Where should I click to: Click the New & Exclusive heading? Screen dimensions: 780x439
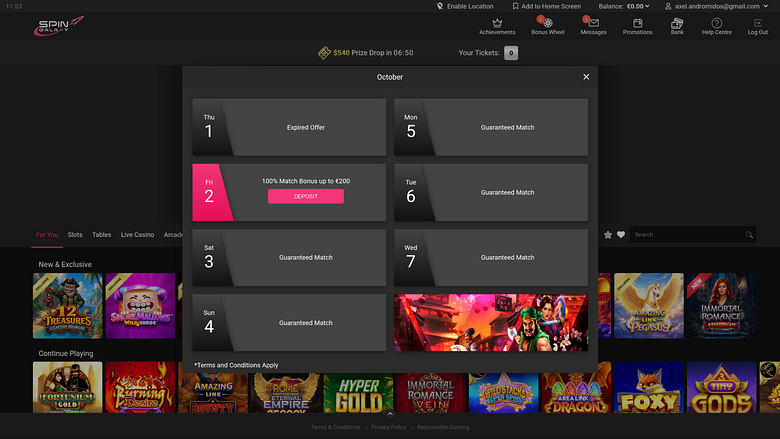point(65,264)
